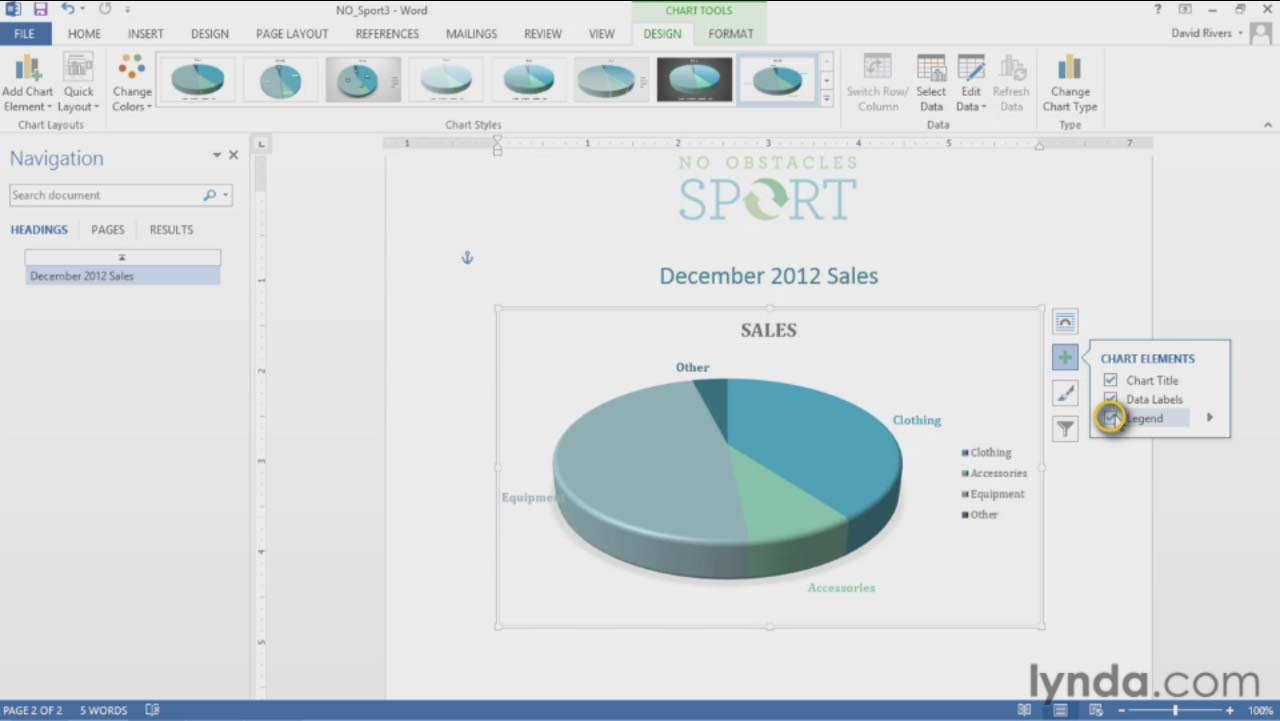Open Ribbon Display Options icon

click(x=1185, y=10)
